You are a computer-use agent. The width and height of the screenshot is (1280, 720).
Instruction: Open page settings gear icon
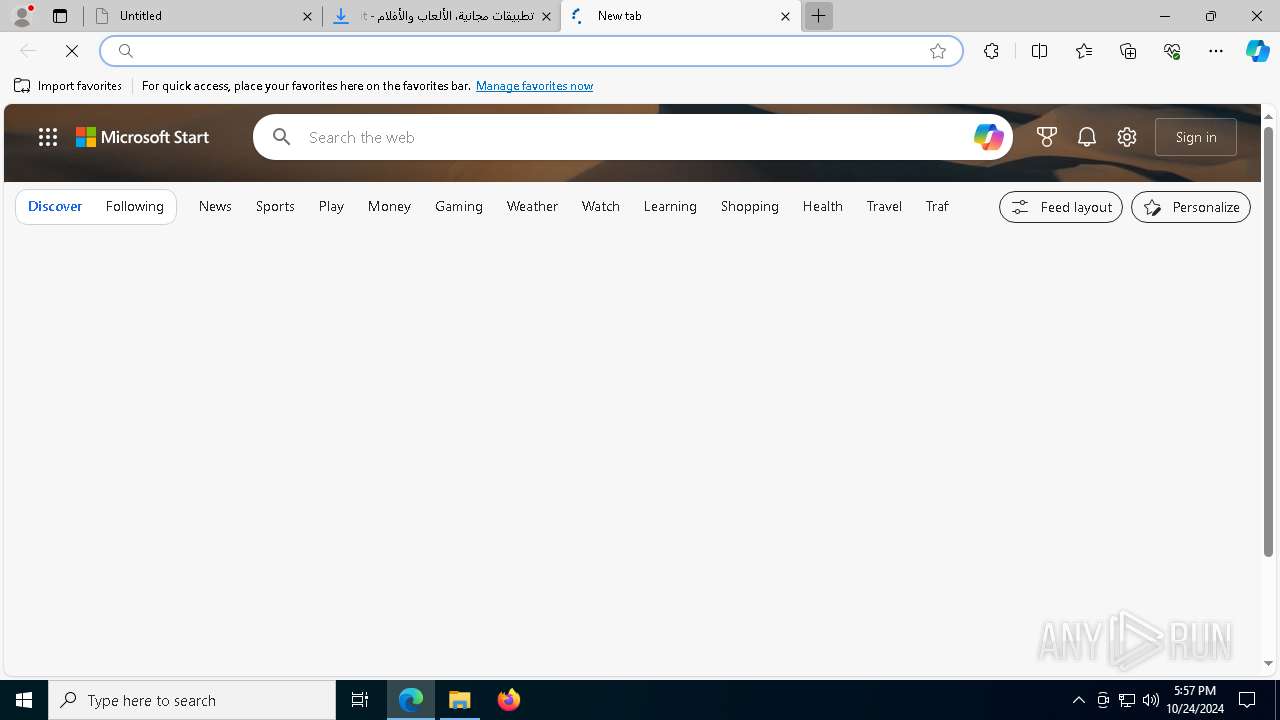click(1127, 137)
